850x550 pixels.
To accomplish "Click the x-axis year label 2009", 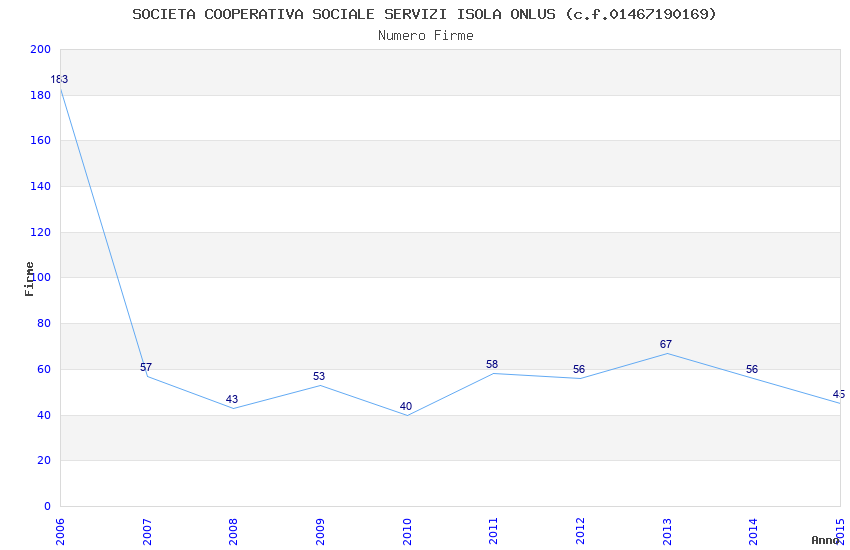I will coord(320,532).
